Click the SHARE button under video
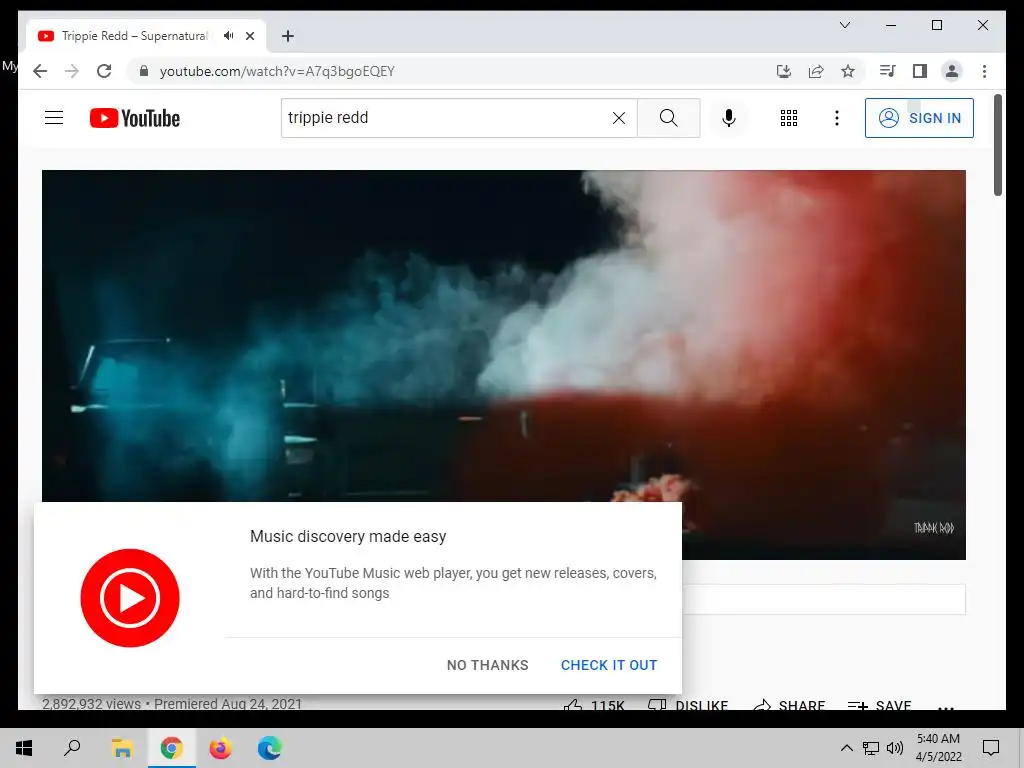1024x768 pixels. point(789,705)
